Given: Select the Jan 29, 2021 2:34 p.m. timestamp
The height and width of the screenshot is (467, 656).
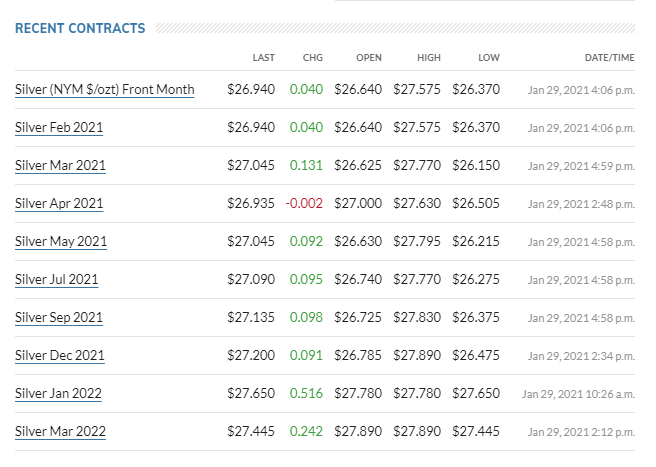Looking at the screenshot, I should coord(581,356).
